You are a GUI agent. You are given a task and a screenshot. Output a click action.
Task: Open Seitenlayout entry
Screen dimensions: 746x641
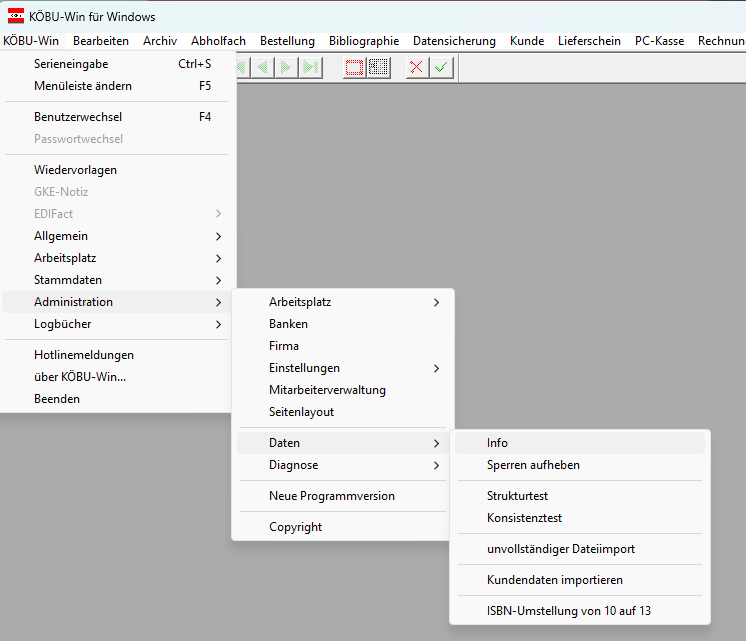[x=343, y=412]
